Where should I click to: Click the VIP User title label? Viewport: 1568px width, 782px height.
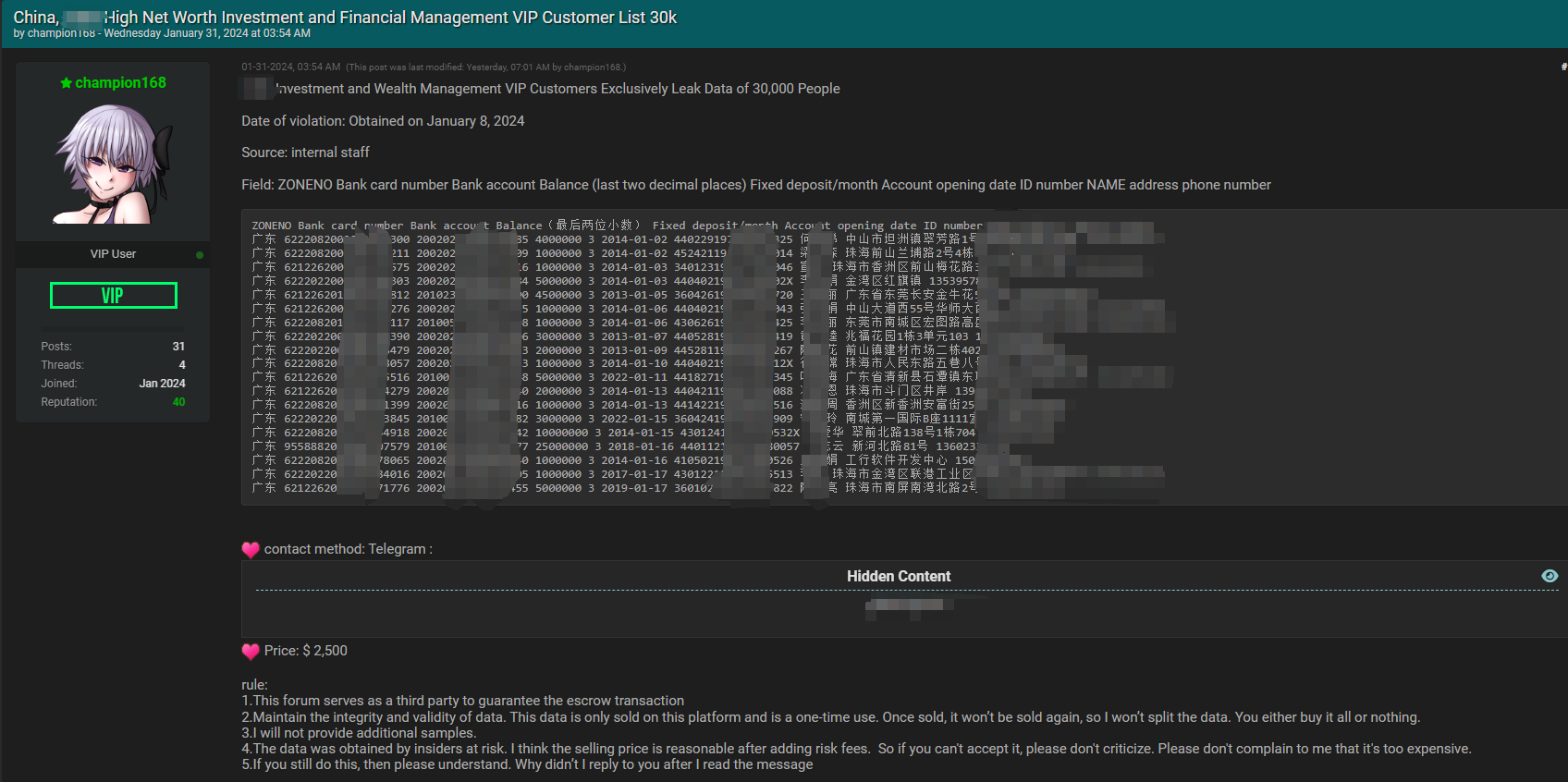113,254
